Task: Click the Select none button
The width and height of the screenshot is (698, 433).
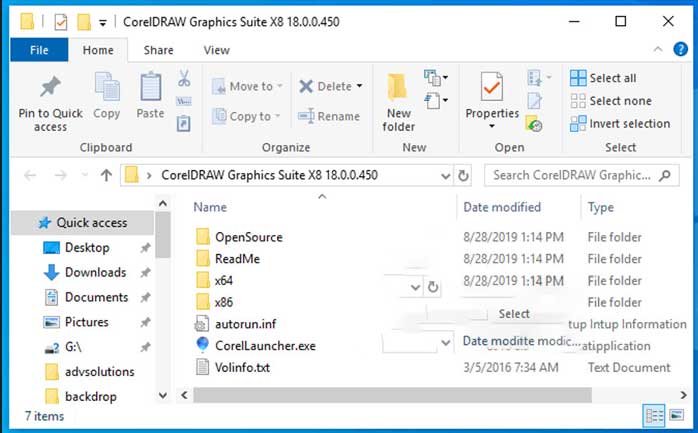Action: (x=611, y=101)
